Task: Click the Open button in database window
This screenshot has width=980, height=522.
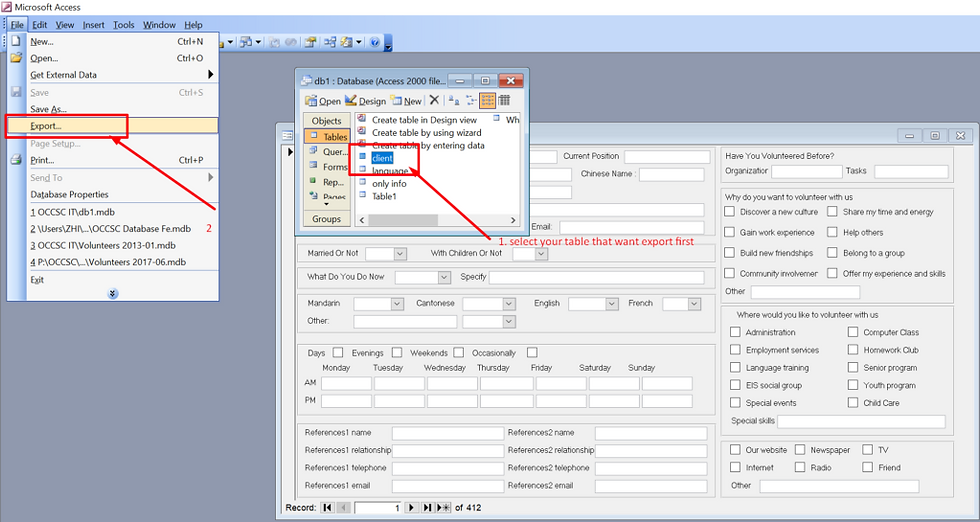Action: point(322,101)
